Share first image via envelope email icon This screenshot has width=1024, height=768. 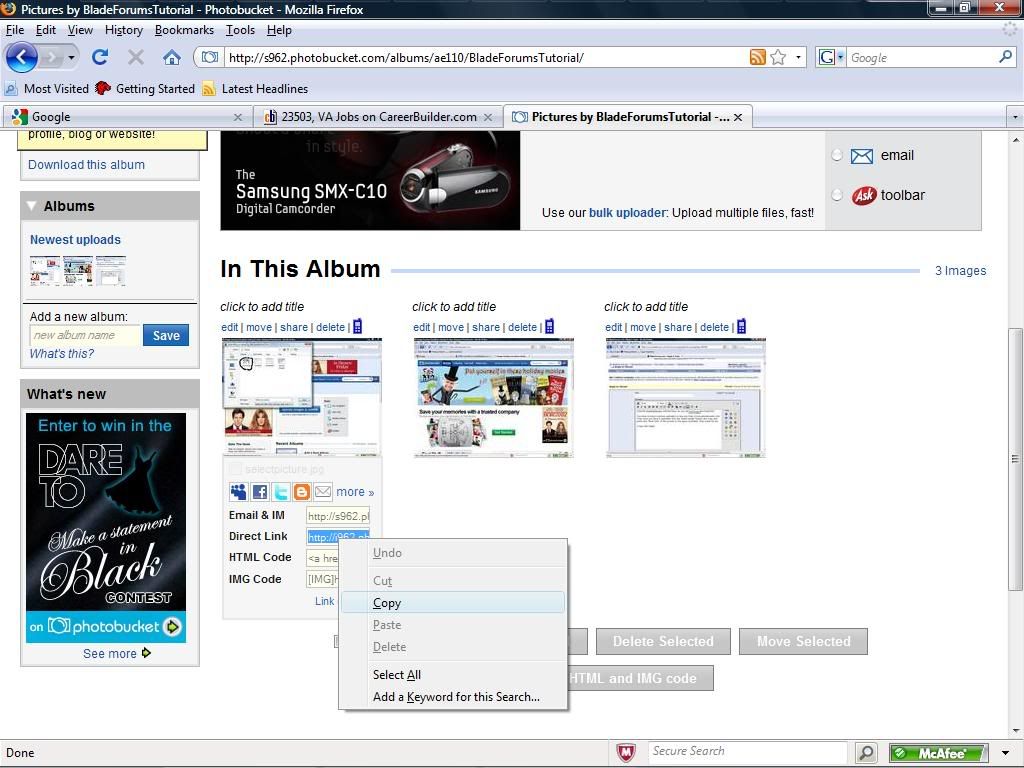pyautogui.click(x=323, y=491)
